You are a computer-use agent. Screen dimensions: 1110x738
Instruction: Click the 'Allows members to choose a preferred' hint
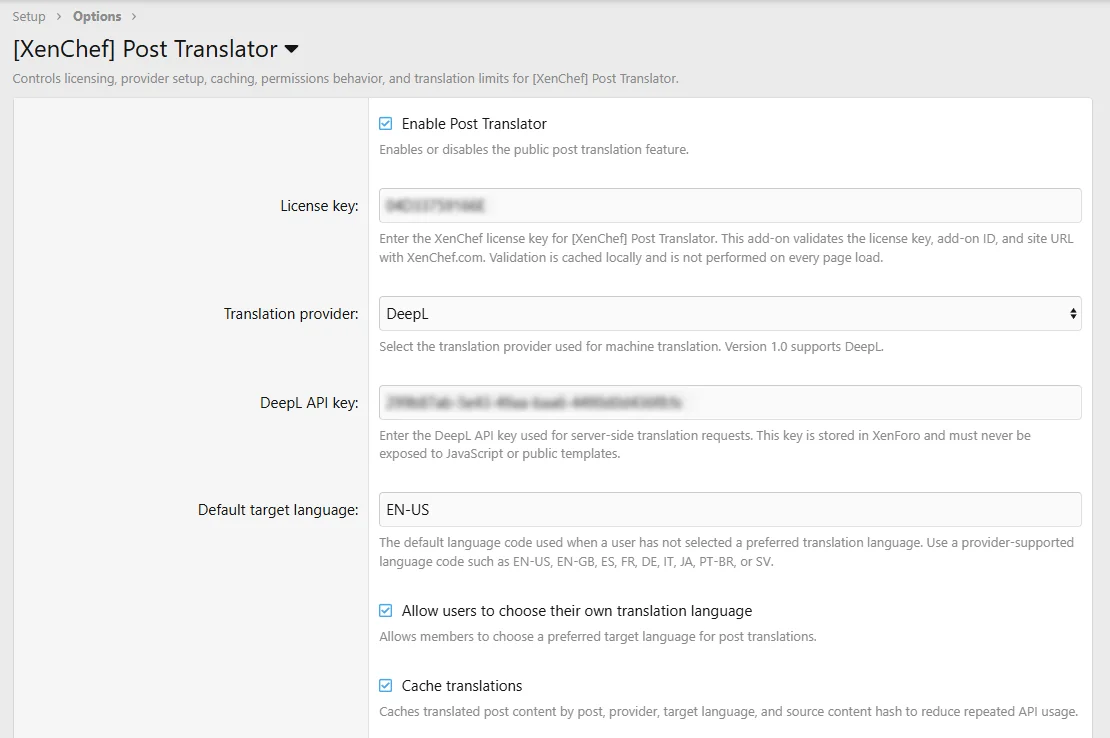click(597, 637)
